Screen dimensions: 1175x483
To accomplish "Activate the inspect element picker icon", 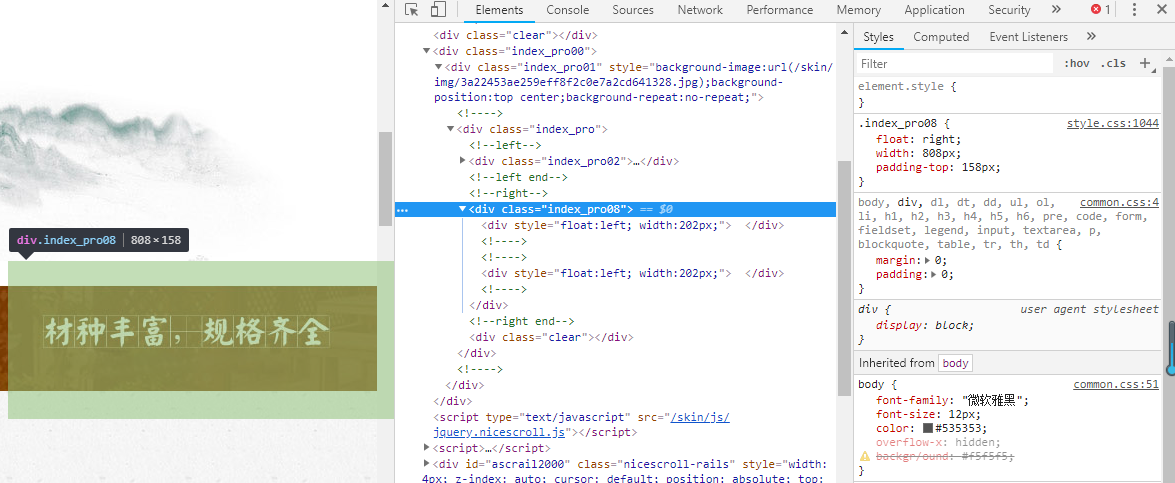I will 411,10.
